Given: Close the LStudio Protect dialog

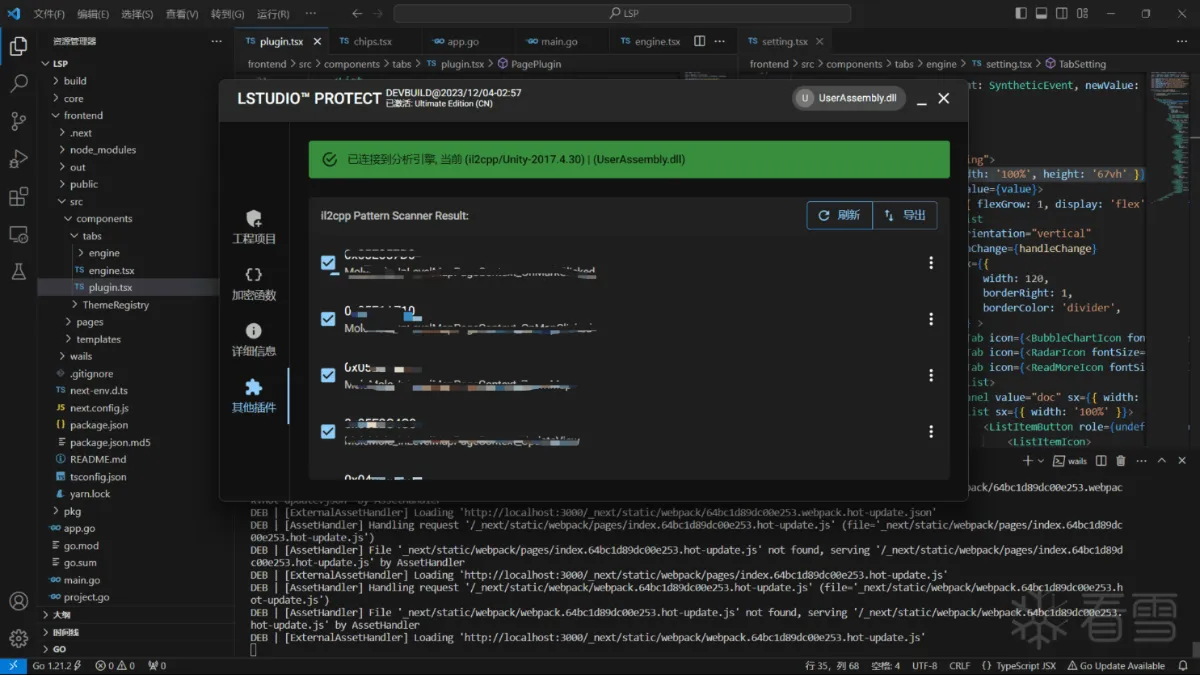Looking at the screenshot, I should click(943, 98).
